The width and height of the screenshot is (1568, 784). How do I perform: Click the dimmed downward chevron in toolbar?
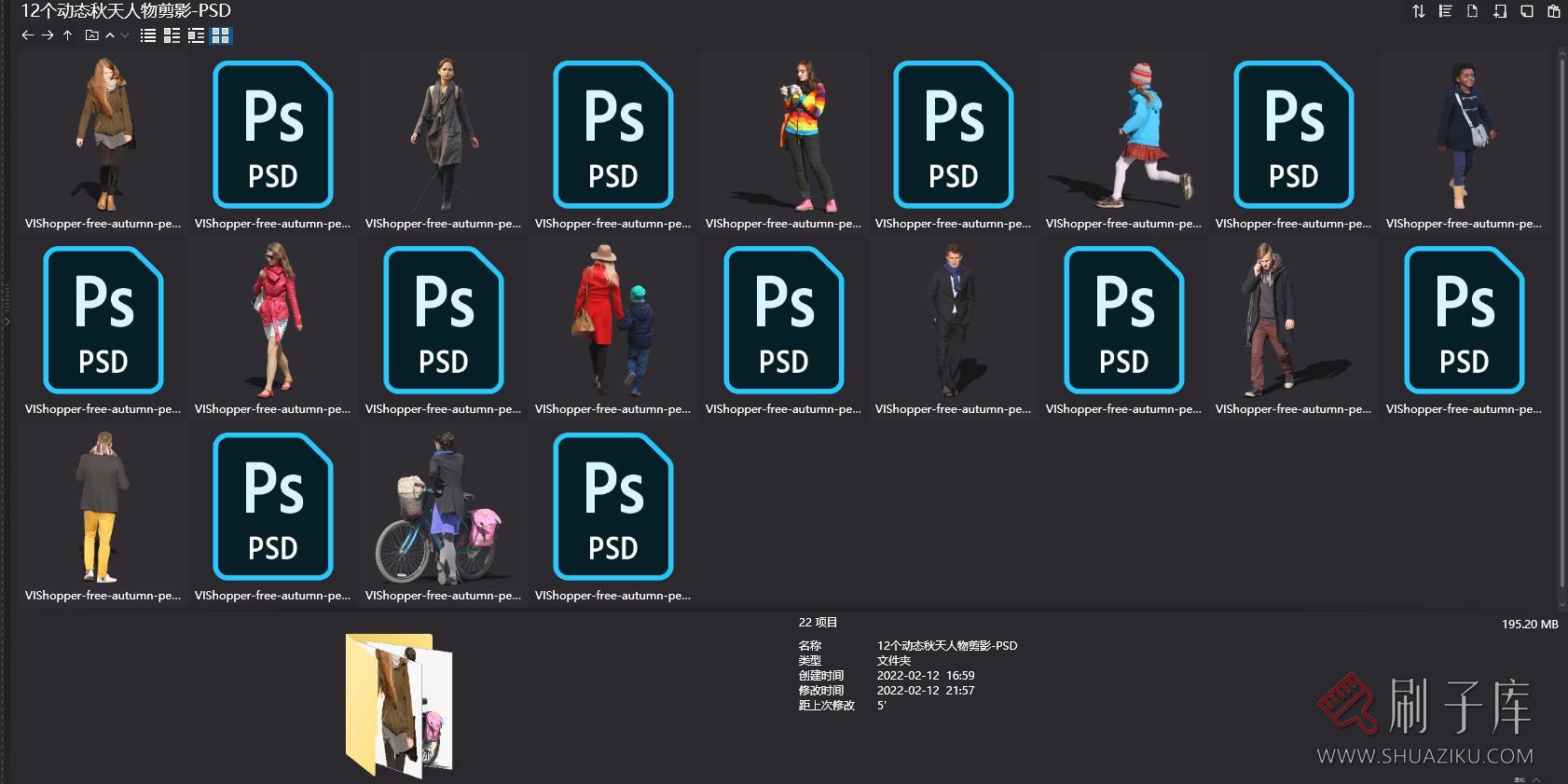125,35
